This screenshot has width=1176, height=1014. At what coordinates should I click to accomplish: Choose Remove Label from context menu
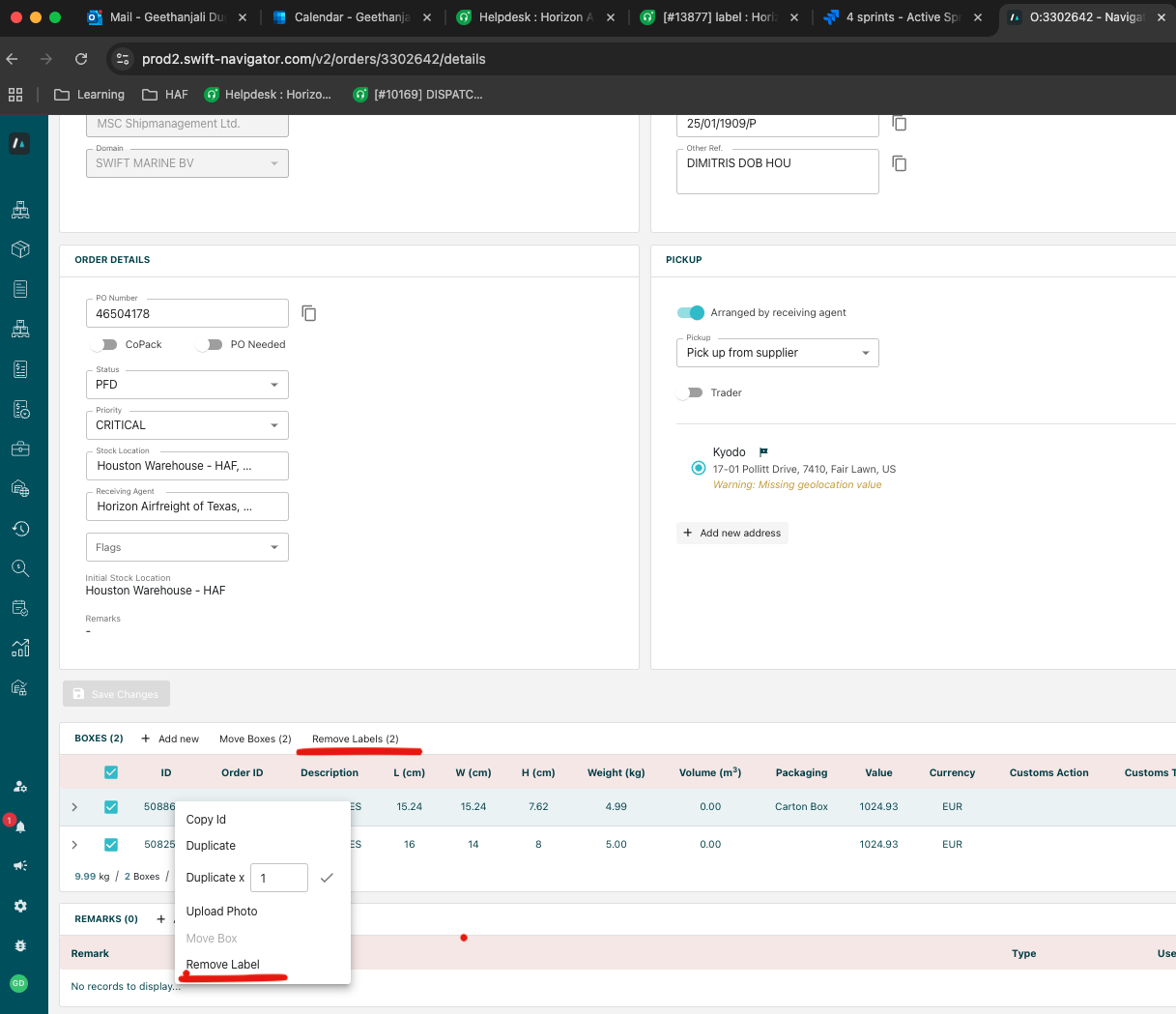[x=222, y=965]
